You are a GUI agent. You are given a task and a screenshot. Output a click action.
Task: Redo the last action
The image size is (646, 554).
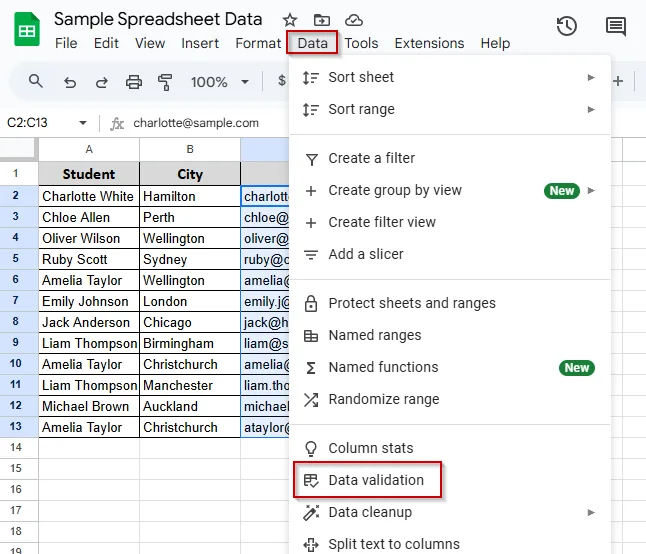[102, 82]
